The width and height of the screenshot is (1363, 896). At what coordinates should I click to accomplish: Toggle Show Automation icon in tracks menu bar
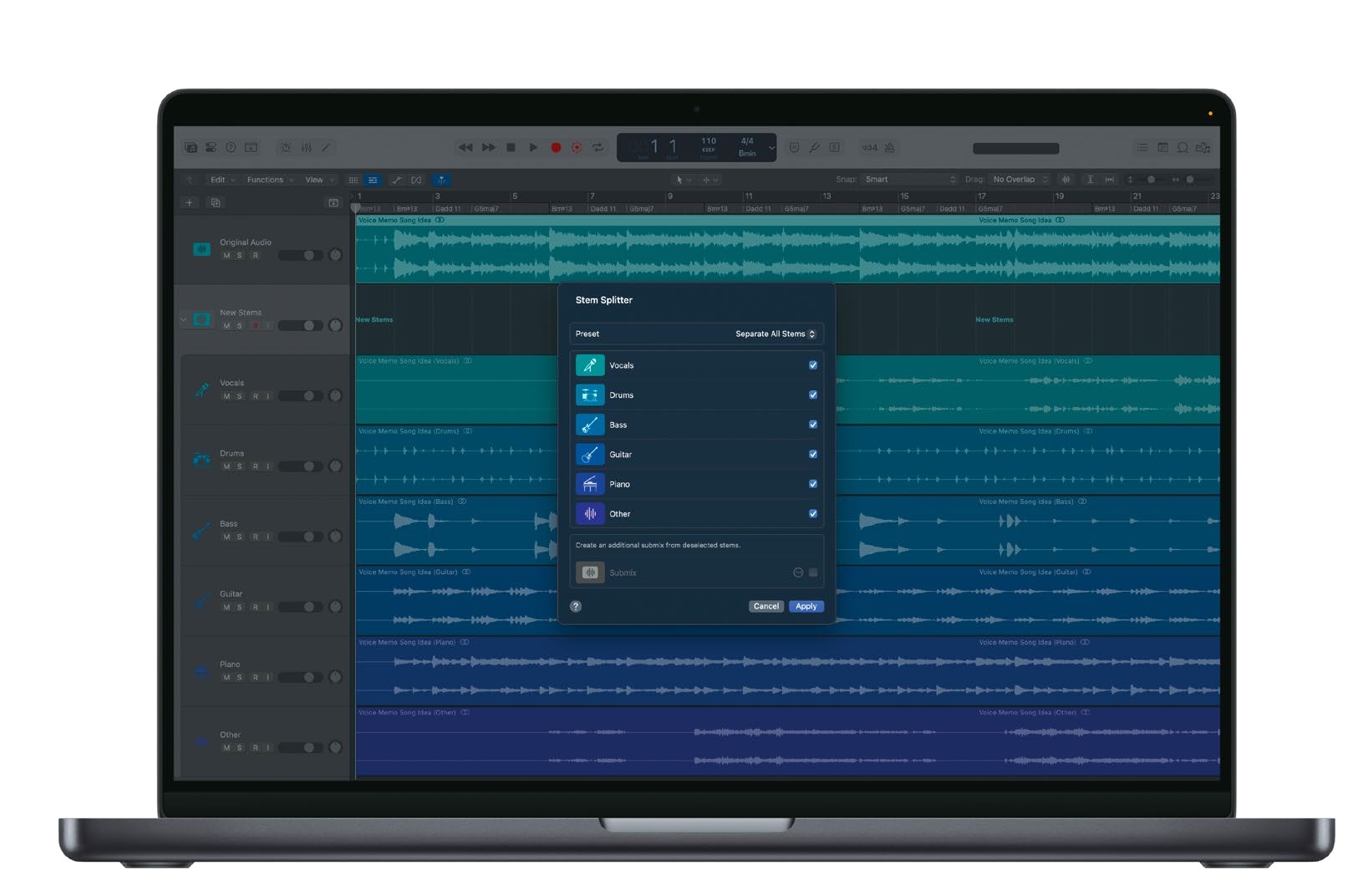tap(396, 180)
